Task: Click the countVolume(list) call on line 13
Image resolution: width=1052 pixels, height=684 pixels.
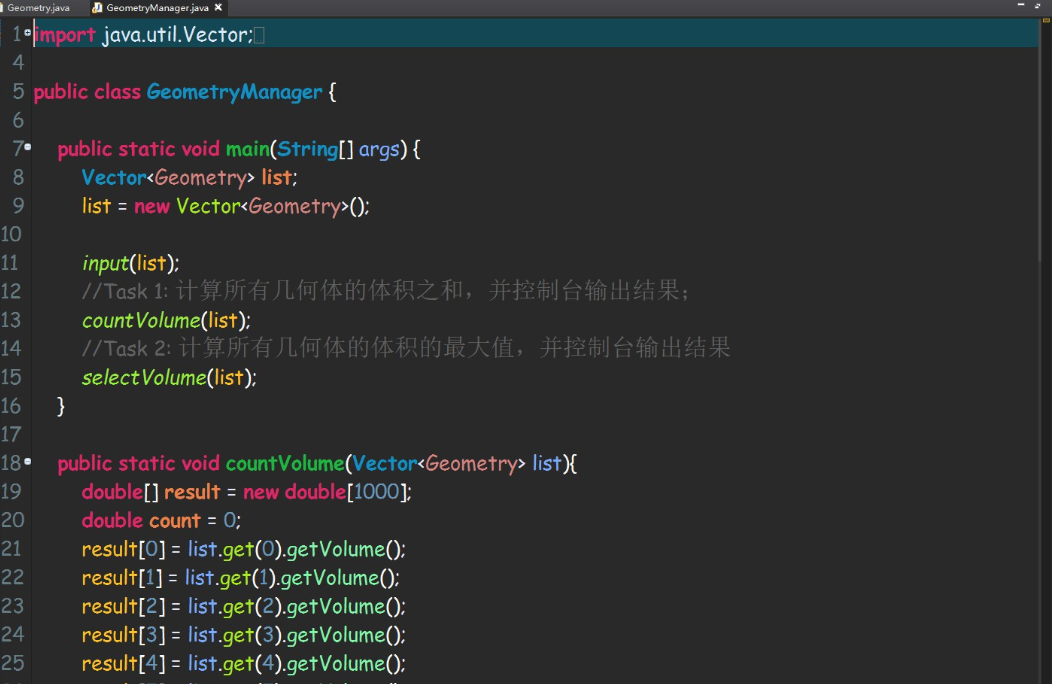Action: click(x=165, y=320)
